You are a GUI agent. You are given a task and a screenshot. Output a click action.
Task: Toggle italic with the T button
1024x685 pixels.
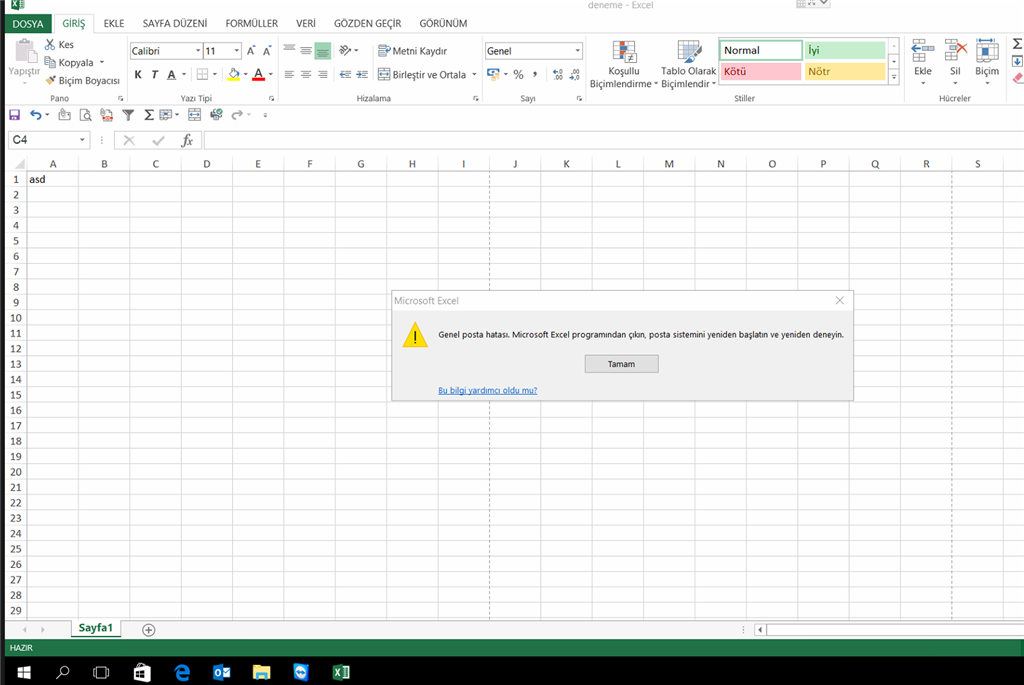point(155,74)
